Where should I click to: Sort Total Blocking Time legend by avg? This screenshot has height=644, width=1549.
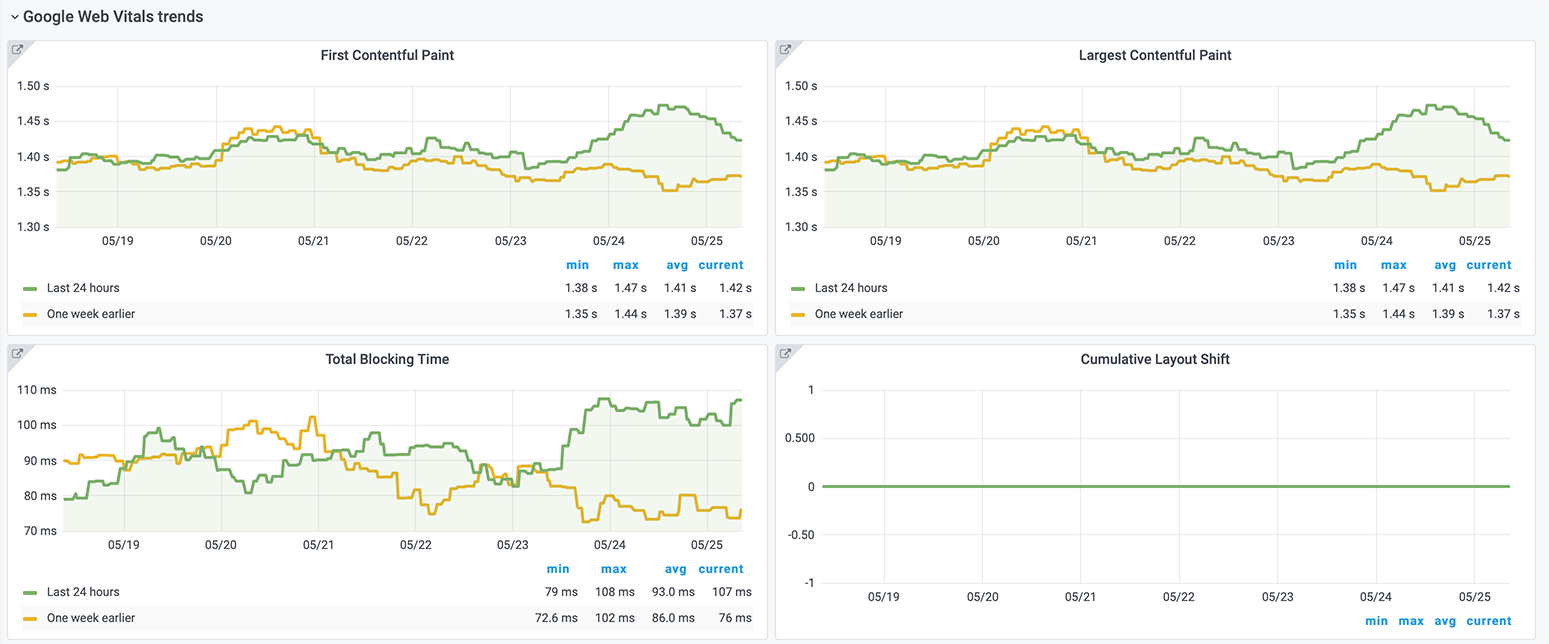(x=676, y=569)
